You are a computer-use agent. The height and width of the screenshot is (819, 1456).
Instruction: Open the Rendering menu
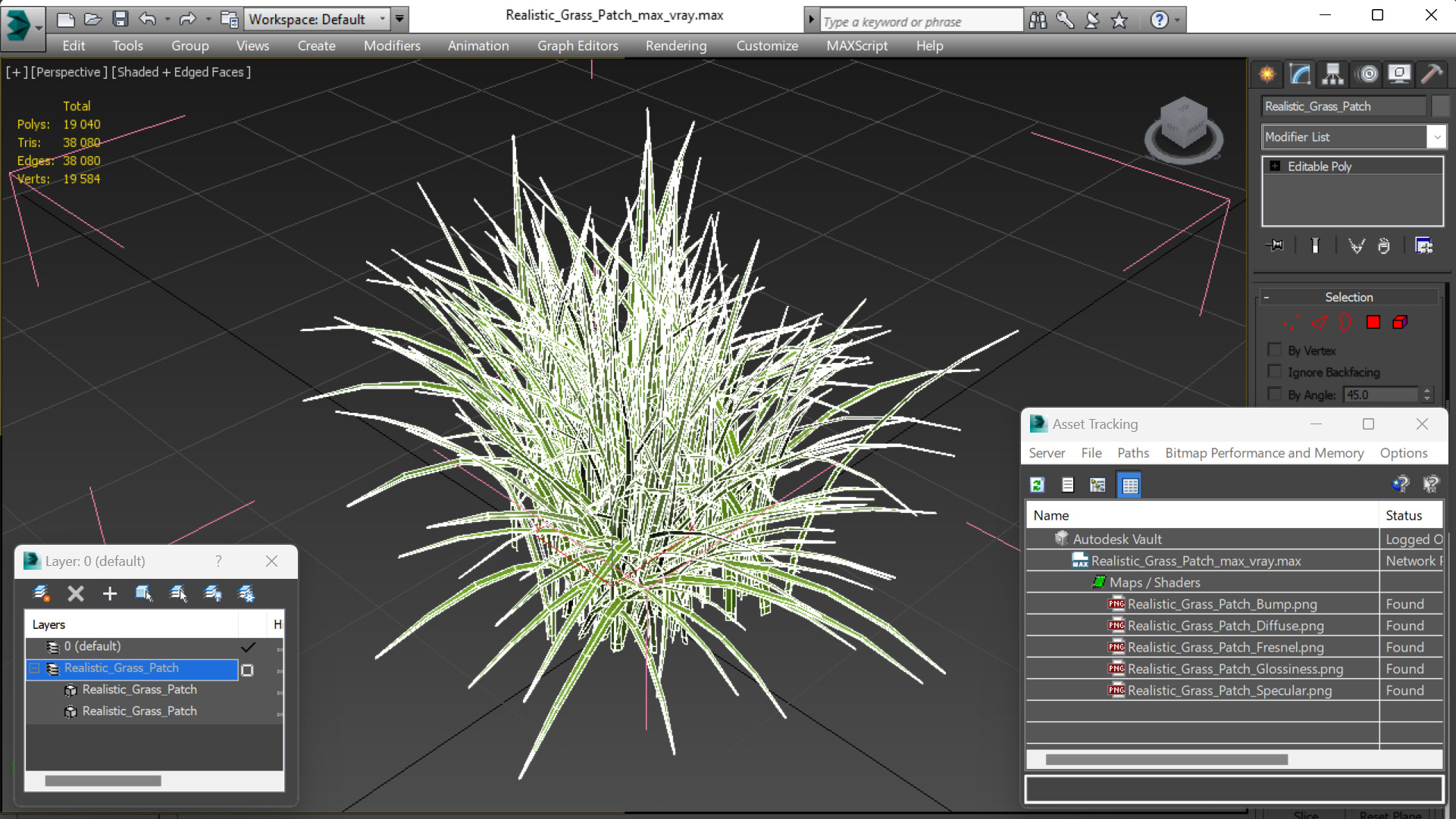675,45
